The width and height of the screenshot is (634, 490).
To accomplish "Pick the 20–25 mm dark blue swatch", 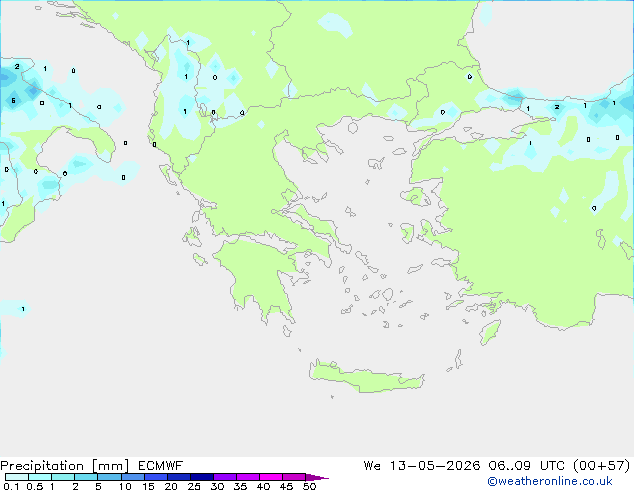I will (179, 477).
